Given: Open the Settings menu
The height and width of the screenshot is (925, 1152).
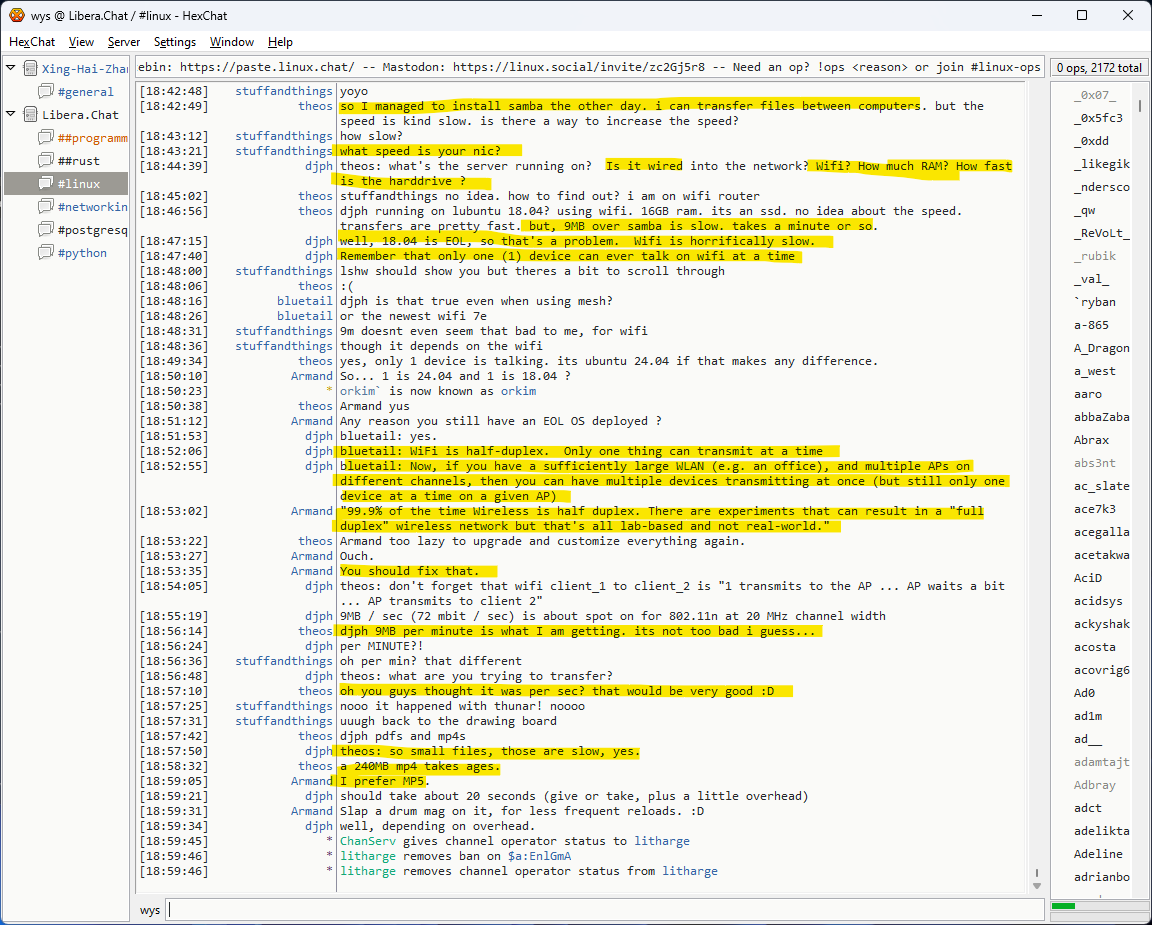Looking at the screenshot, I should coord(175,42).
